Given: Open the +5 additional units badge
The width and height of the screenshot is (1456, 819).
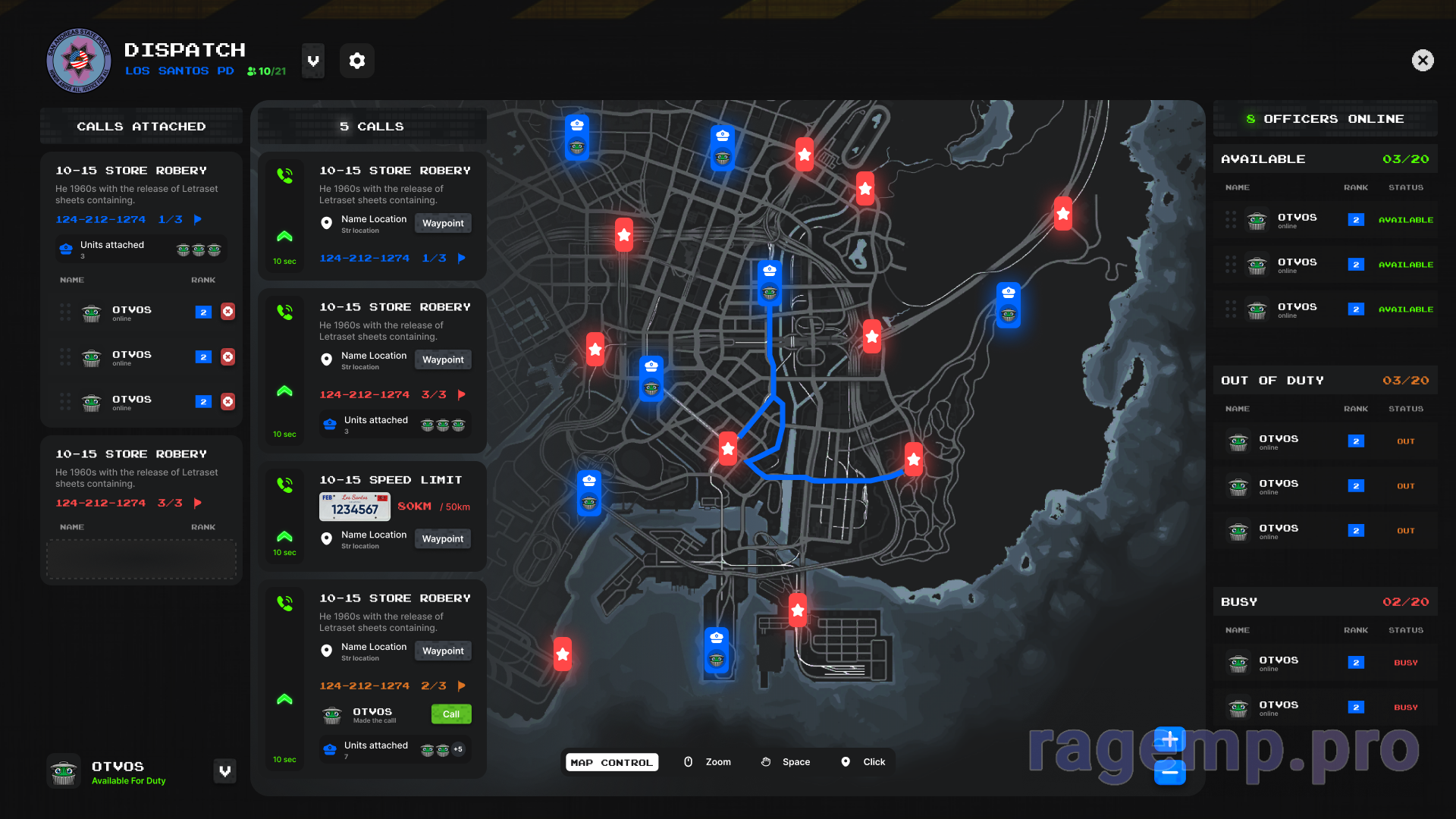Looking at the screenshot, I should tap(458, 749).
